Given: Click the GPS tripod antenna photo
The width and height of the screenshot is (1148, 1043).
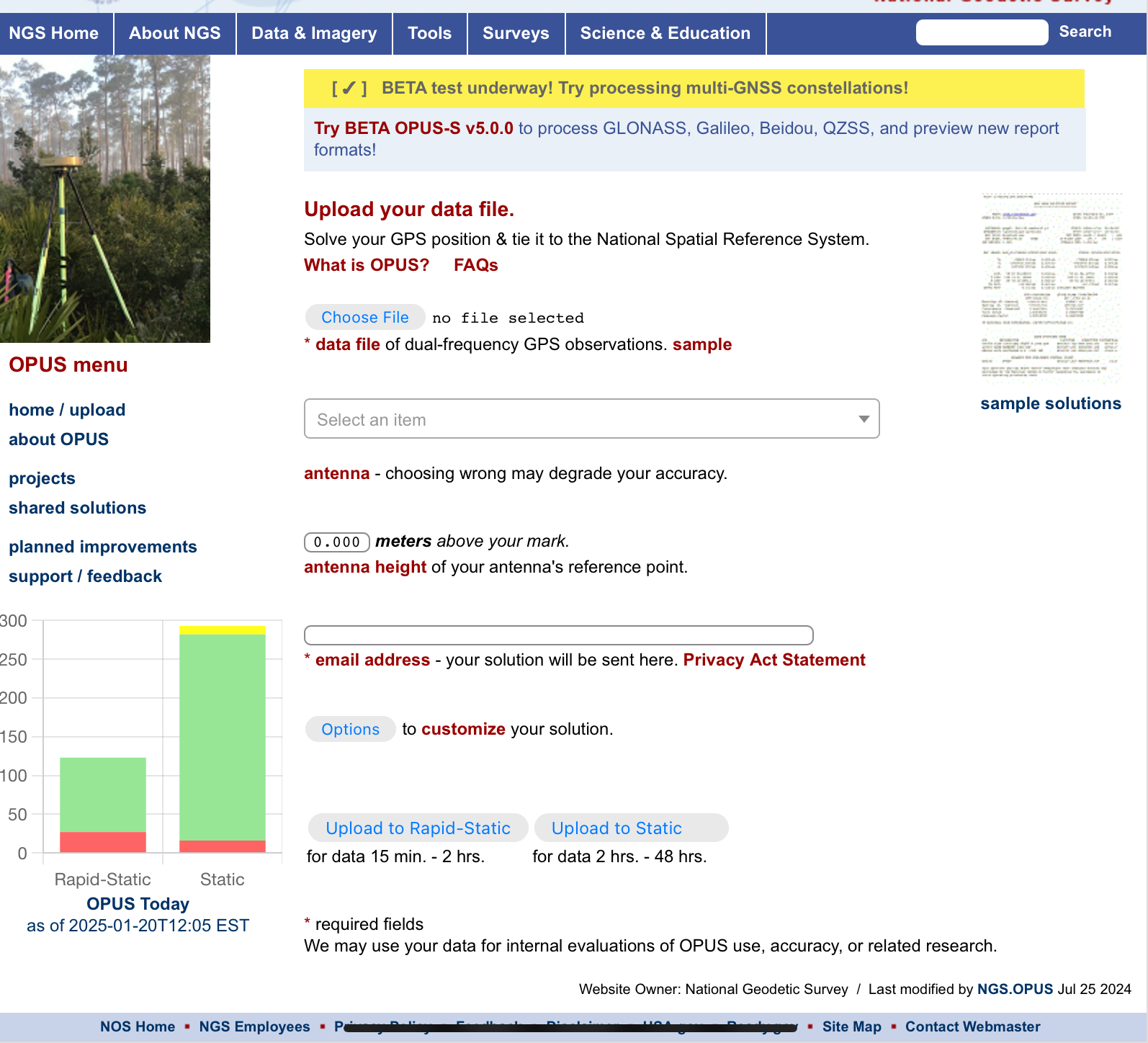Looking at the screenshot, I should coord(105,199).
